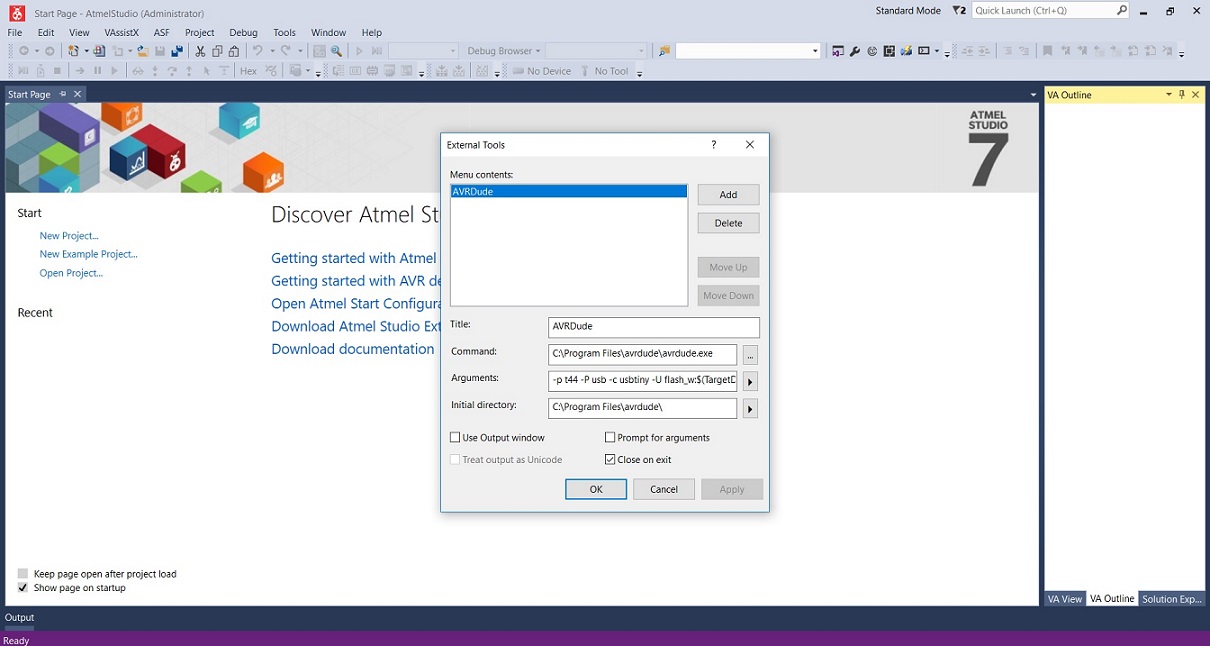Viewport: 1210px width, 646px height.
Task: Check Keep page open after project load
Action: [23, 574]
